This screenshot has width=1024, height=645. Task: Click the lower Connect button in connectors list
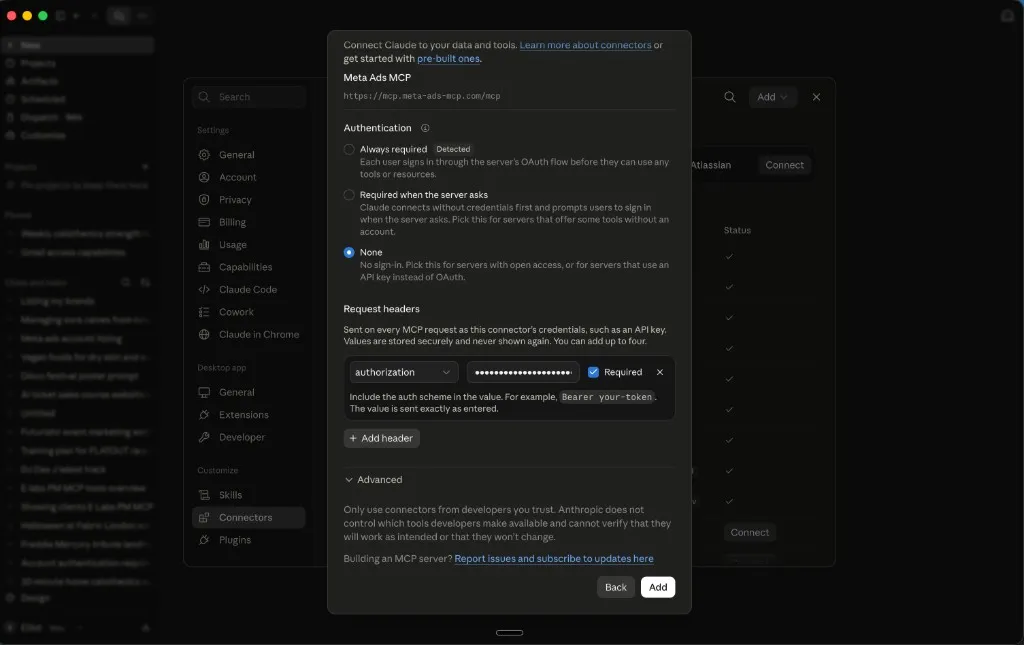tap(750, 533)
